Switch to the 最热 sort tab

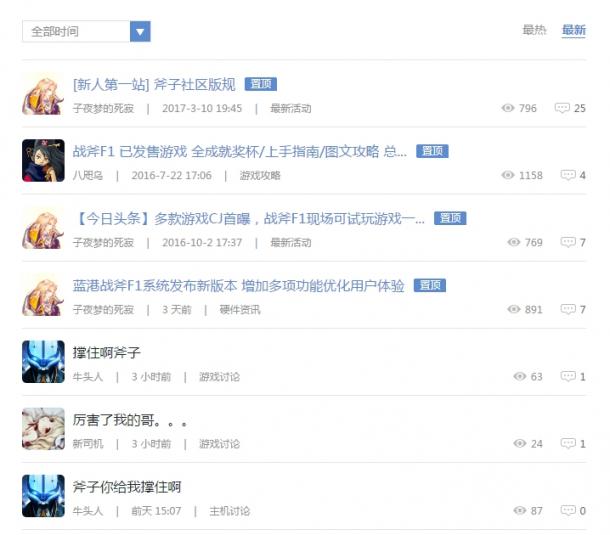[534, 30]
